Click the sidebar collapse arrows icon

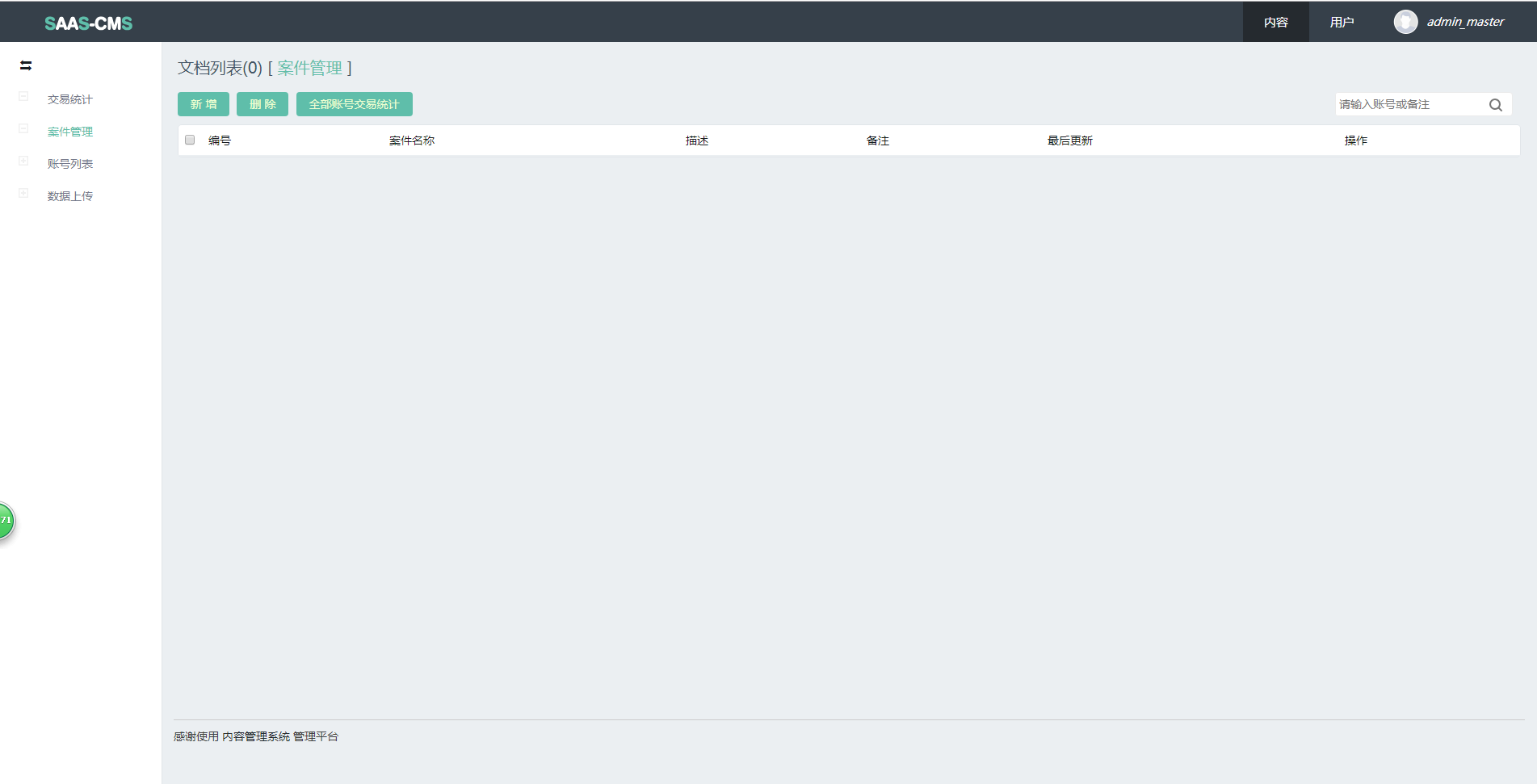click(26, 65)
